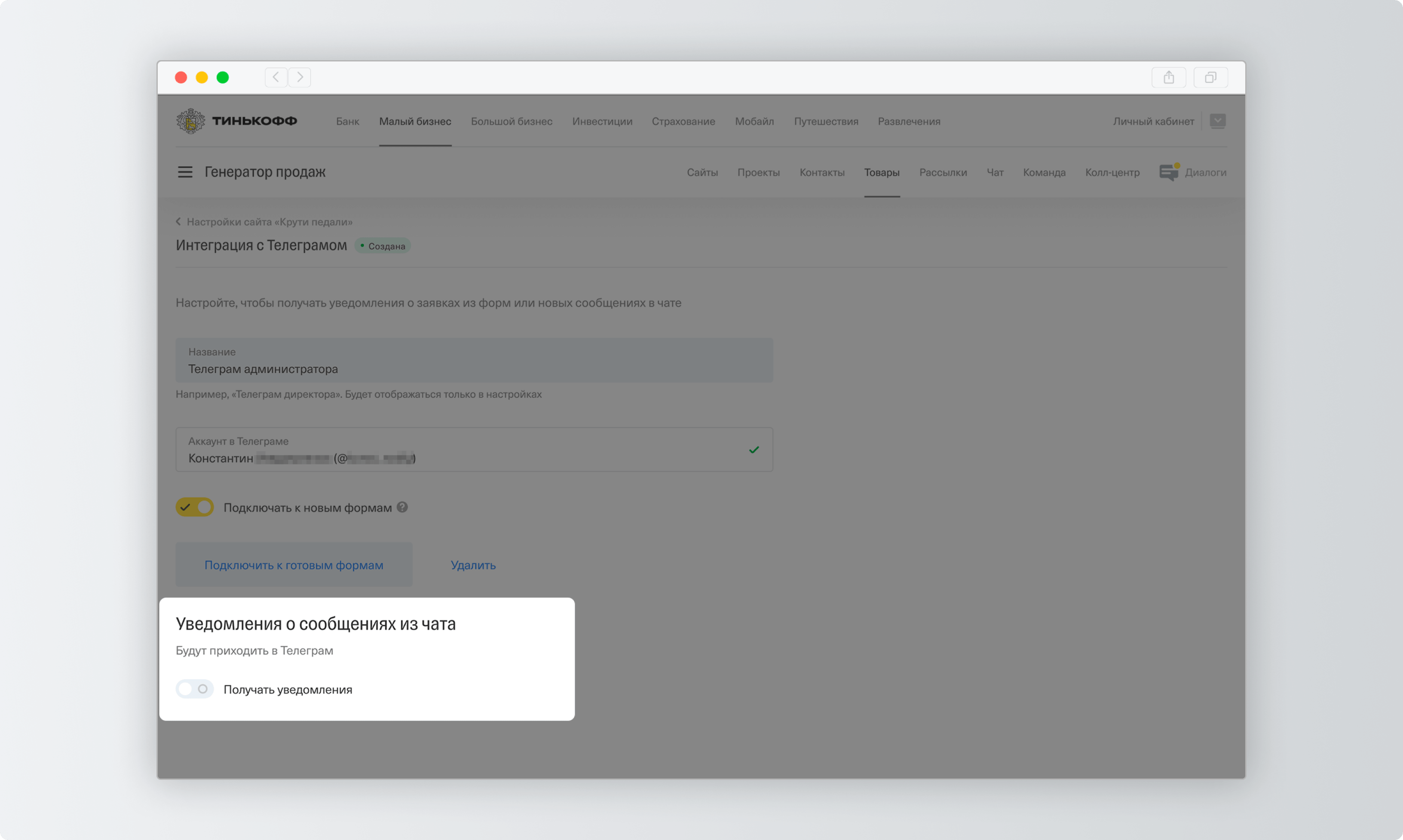Open the Диалоги chat icon
The width and height of the screenshot is (1403, 840).
[x=1169, y=172]
